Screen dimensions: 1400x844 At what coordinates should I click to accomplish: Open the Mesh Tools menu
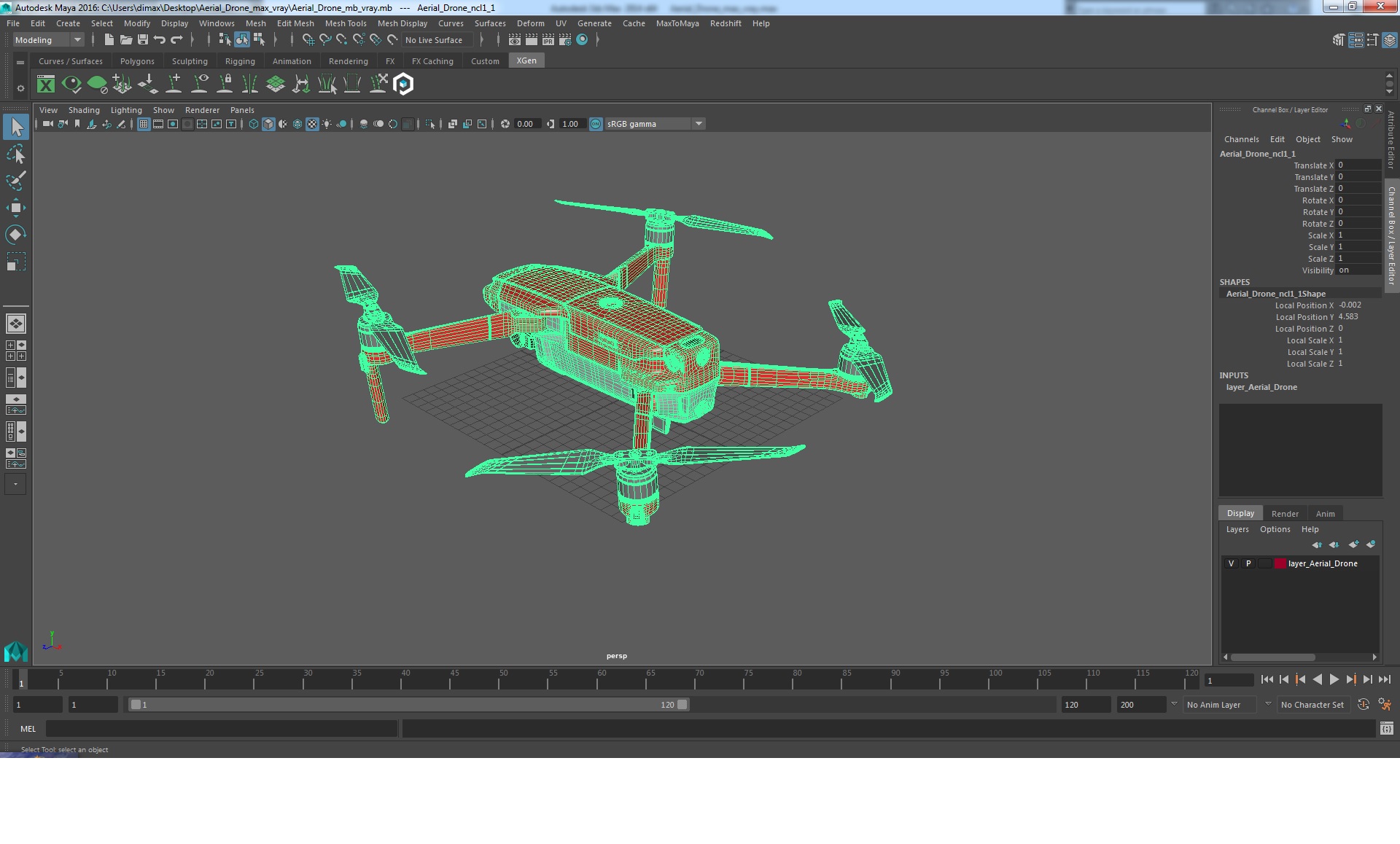click(346, 23)
